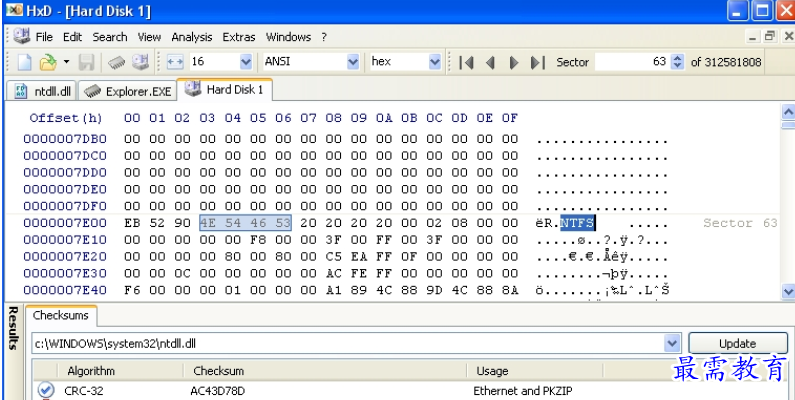The height and width of the screenshot is (400, 795).
Task: Switch to the ntdll.dll tab
Action: coord(42,91)
